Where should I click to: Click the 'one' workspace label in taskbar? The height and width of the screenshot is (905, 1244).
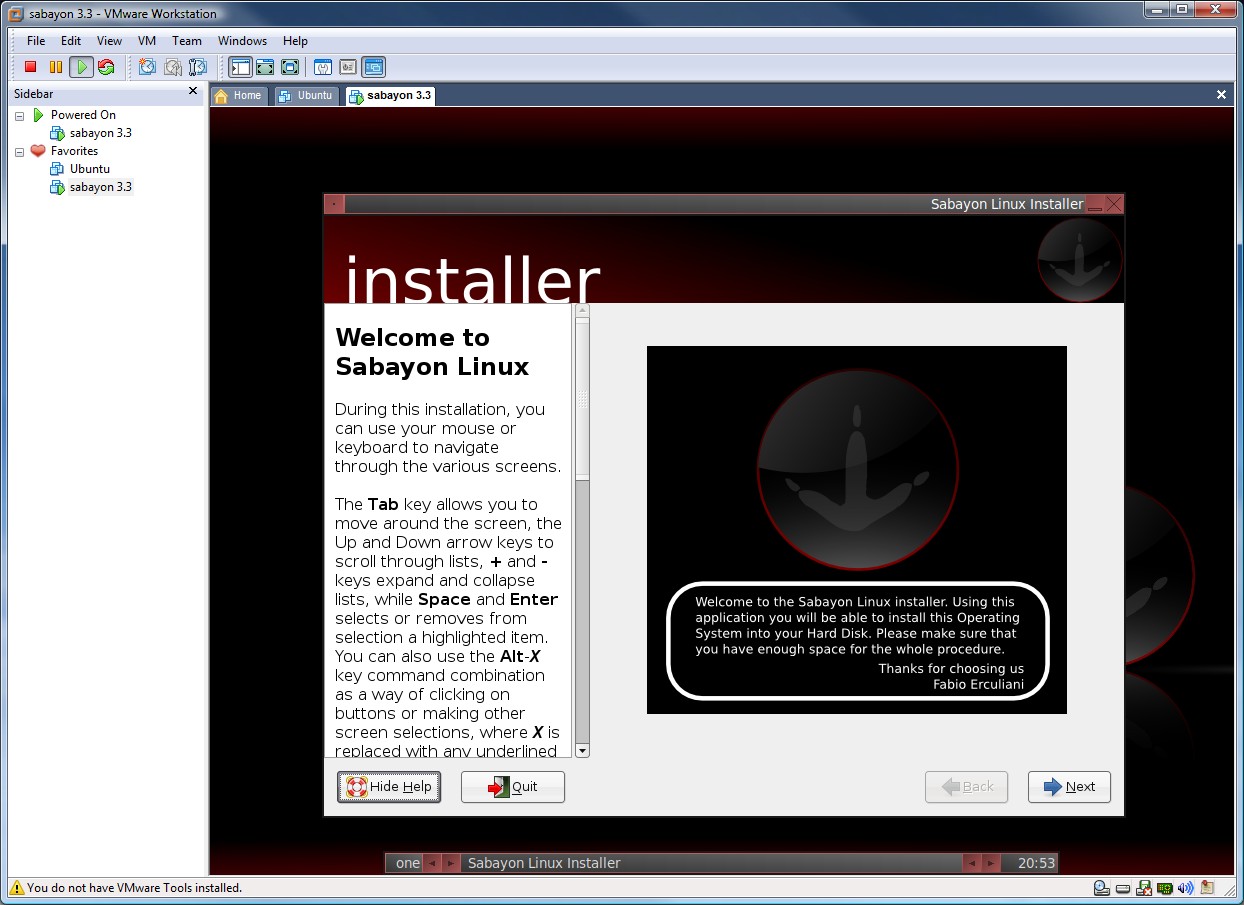(x=408, y=863)
